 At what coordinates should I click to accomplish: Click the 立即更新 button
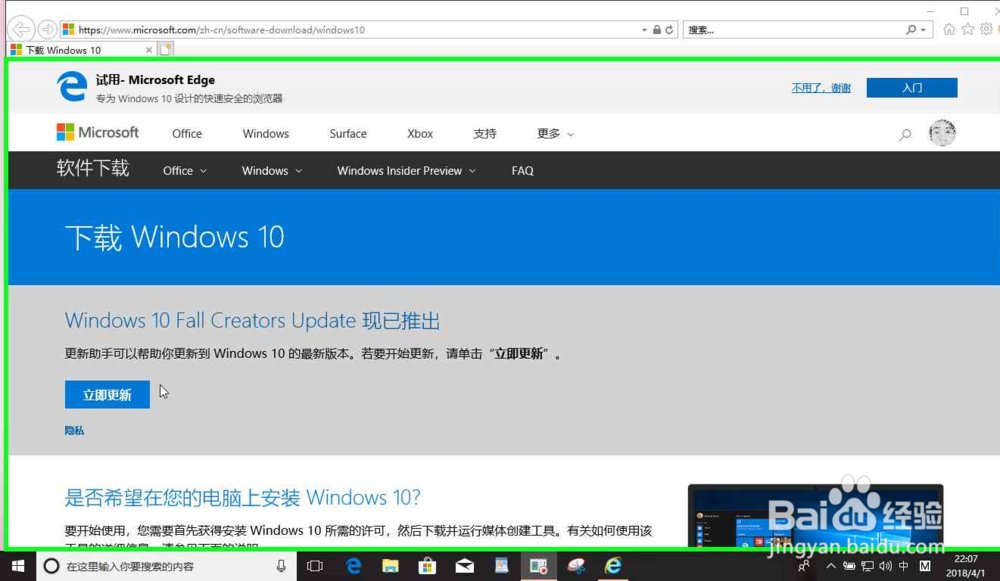tap(106, 394)
